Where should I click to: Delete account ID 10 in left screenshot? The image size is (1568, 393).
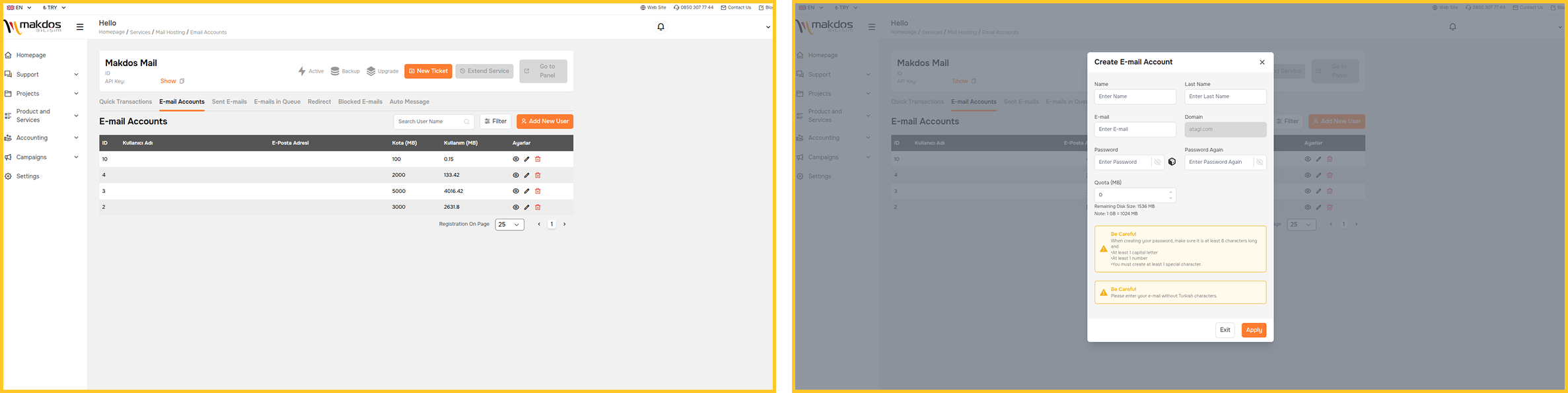tap(538, 159)
